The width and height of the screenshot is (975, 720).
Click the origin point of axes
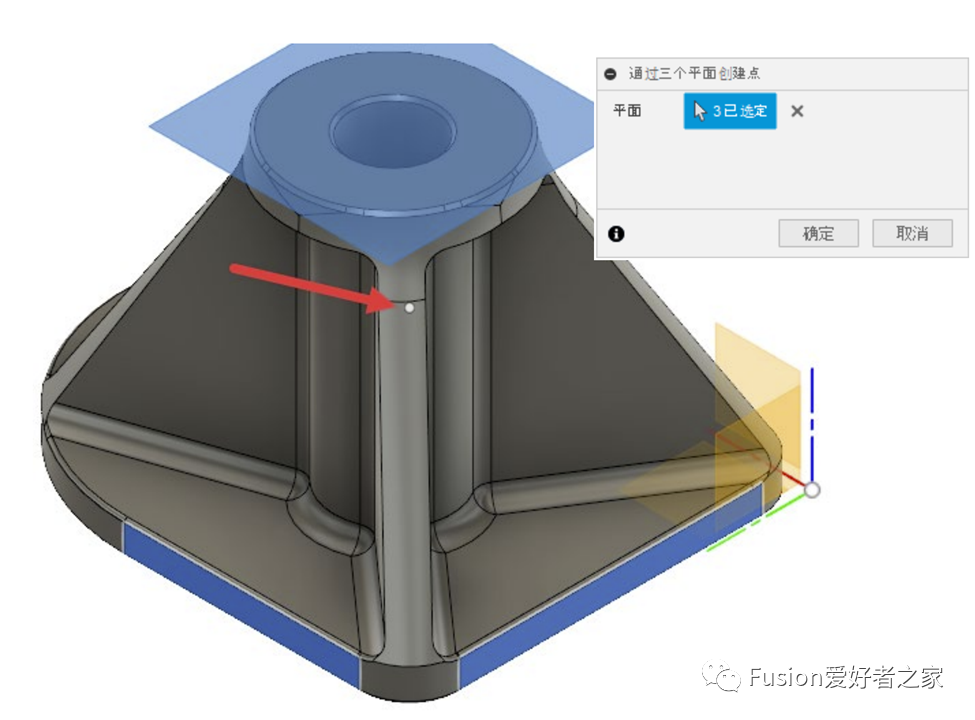[x=811, y=490]
